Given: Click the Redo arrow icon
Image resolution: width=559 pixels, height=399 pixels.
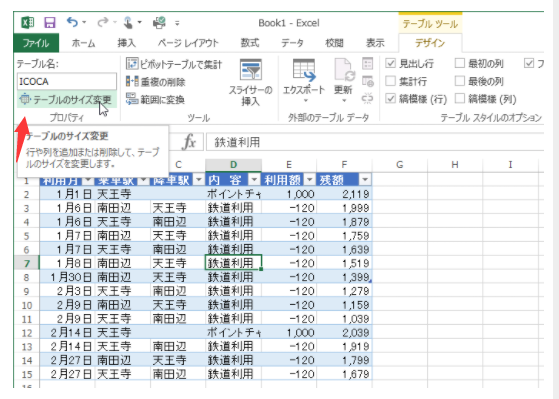Looking at the screenshot, I should (x=103, y=22).
